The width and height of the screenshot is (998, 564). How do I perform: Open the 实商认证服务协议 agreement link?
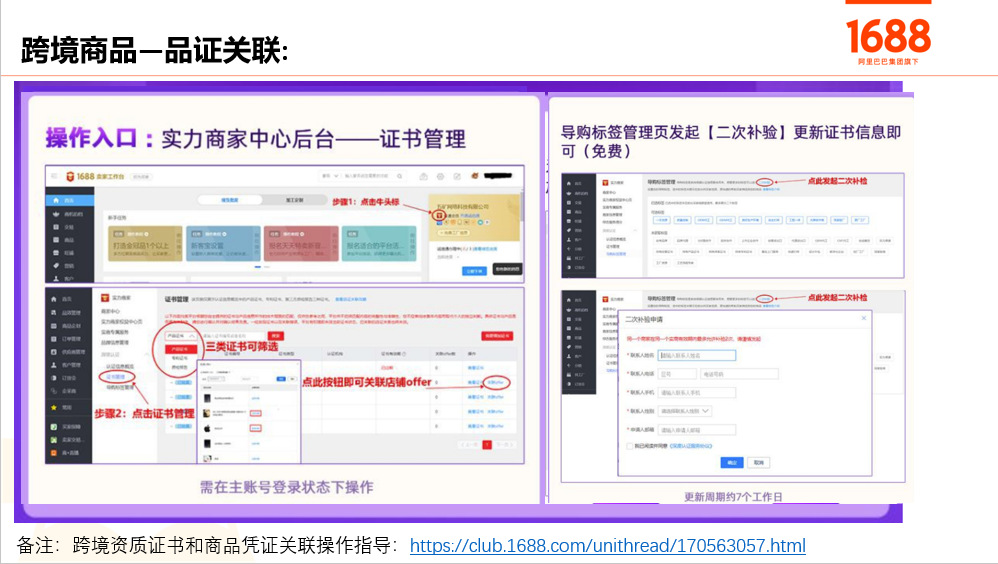click(691, 446)
